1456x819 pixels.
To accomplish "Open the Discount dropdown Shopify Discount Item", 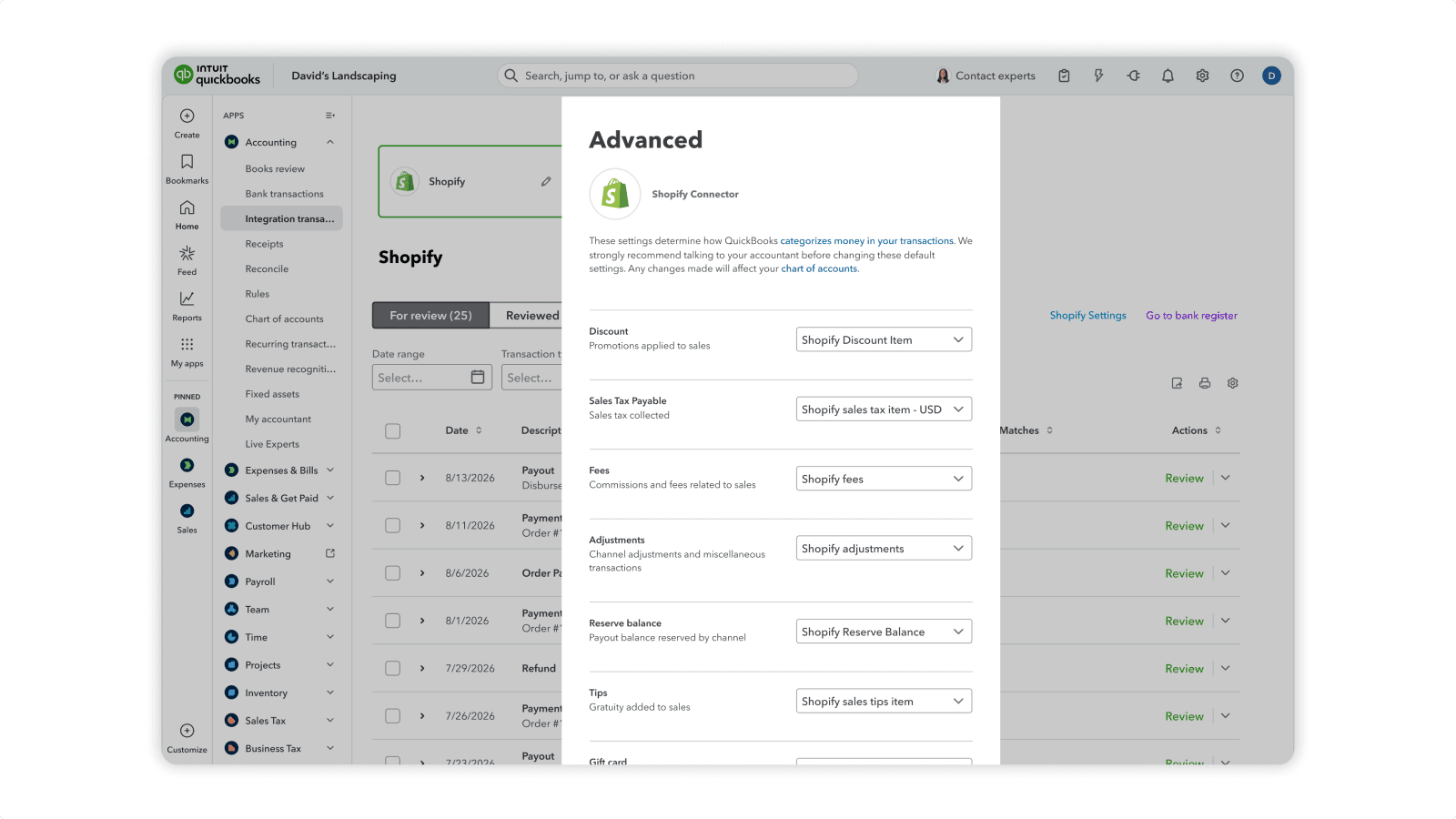I will 884,339.
